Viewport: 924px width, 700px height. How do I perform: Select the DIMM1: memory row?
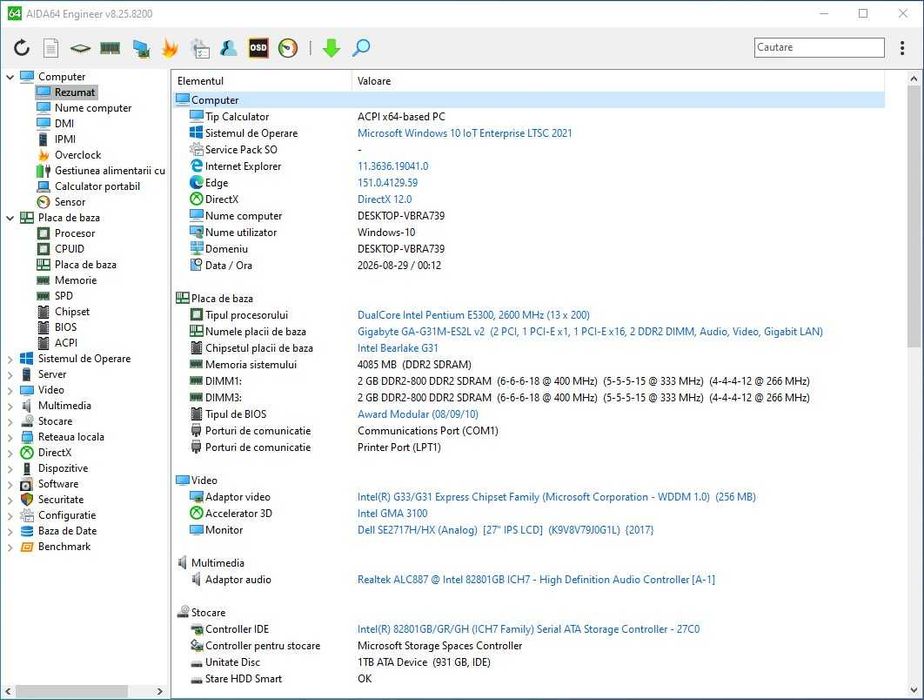[529, 381]
